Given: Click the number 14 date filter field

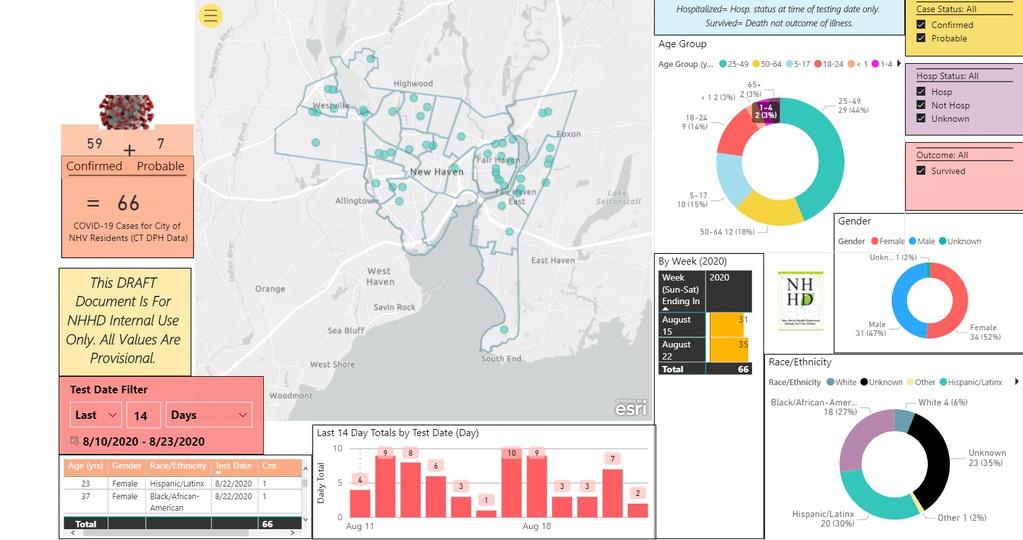Looking at the screenshot, I should (x=144, y=415).
